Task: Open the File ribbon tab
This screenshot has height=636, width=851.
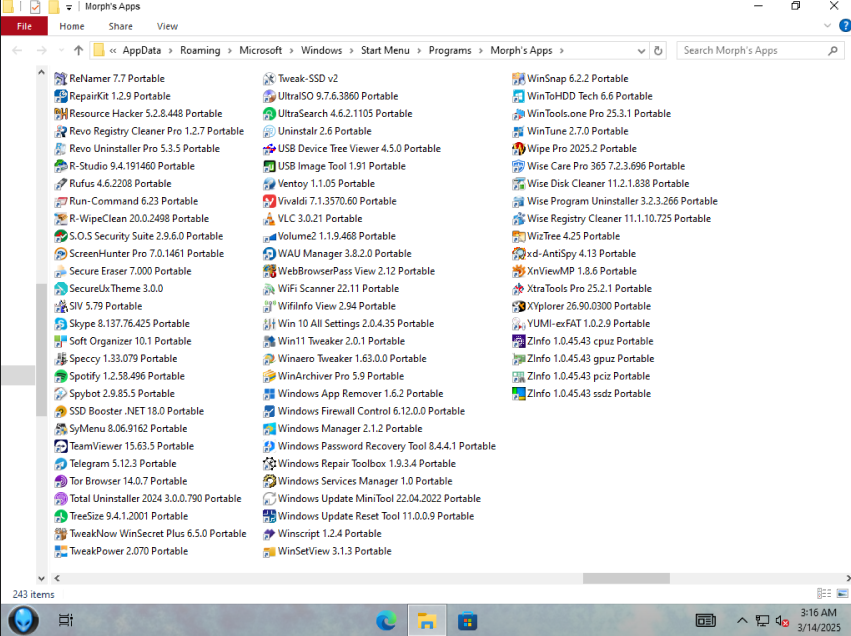Action: (x=24, y=26)
